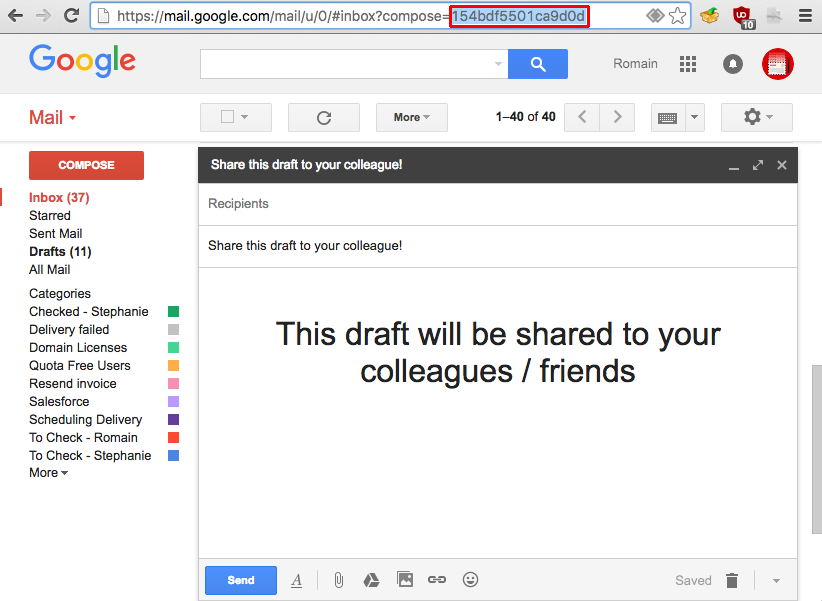Insert files using Google Drive icon
Image resolution: width=822 pixels, height=601 pixels.
click(371, 580)
